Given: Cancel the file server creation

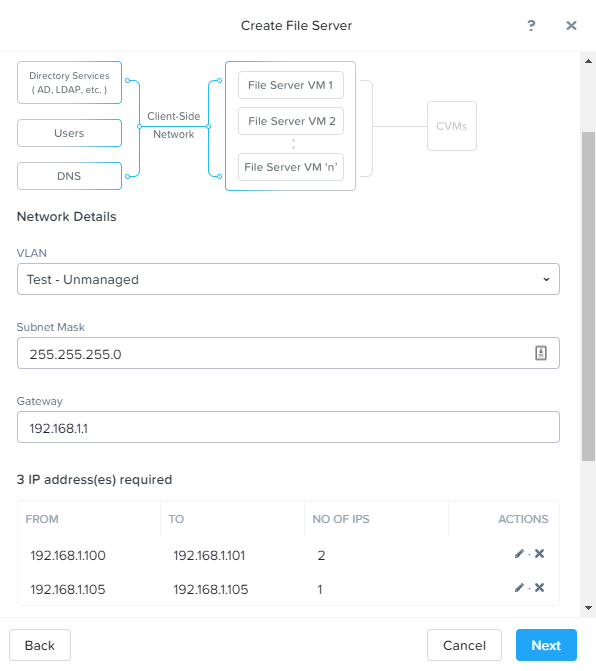Looking at the screenshot, I should [464, 645].
